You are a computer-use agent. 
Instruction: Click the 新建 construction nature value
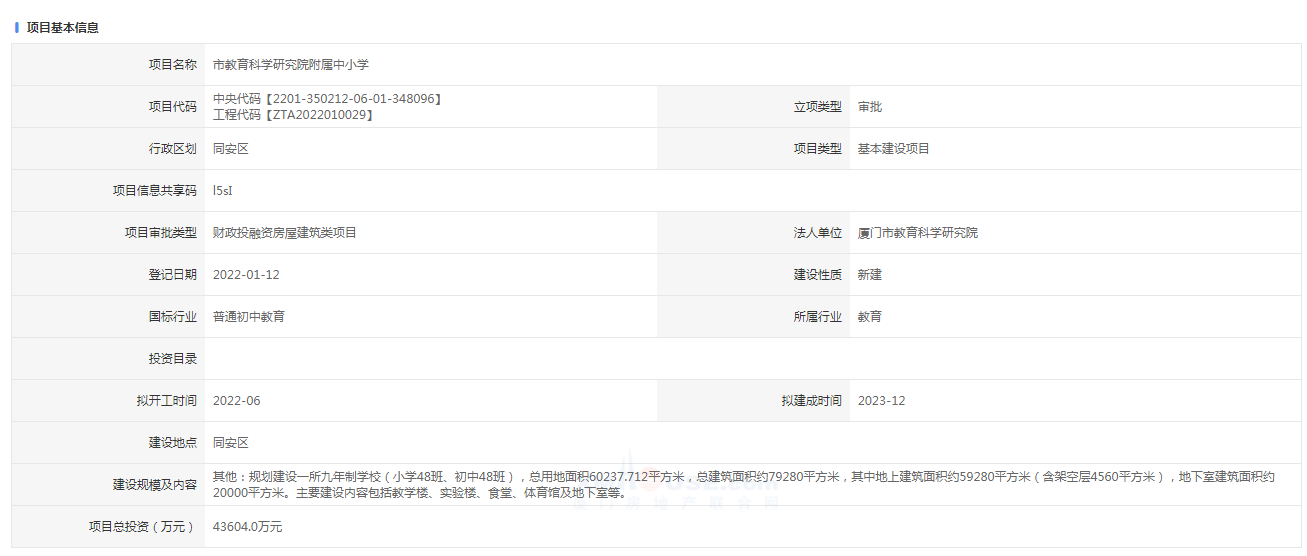tap(869, 275)
